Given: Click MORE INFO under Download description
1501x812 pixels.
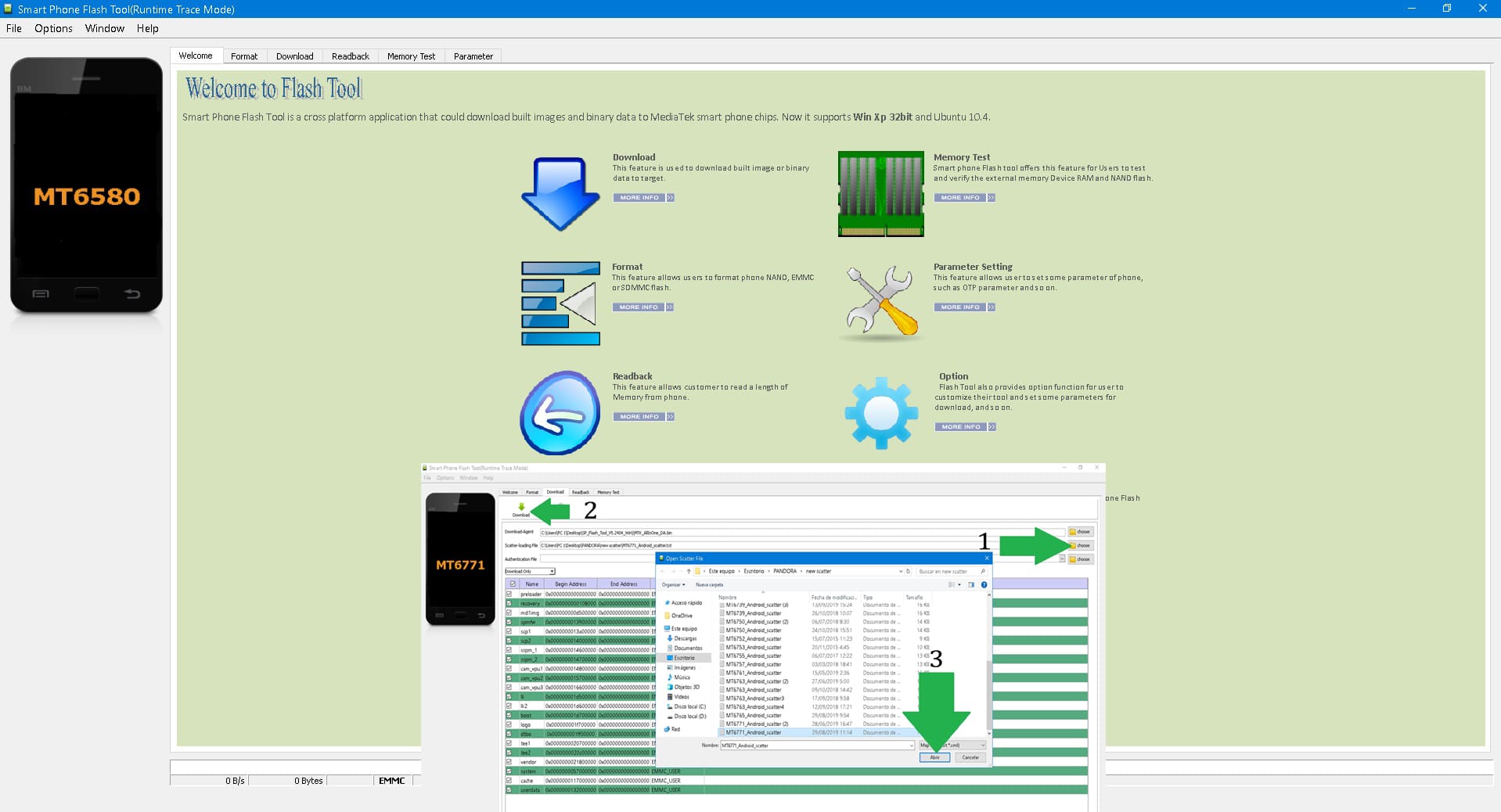Looking at the screenshot, I should click(x=639, y=198).
